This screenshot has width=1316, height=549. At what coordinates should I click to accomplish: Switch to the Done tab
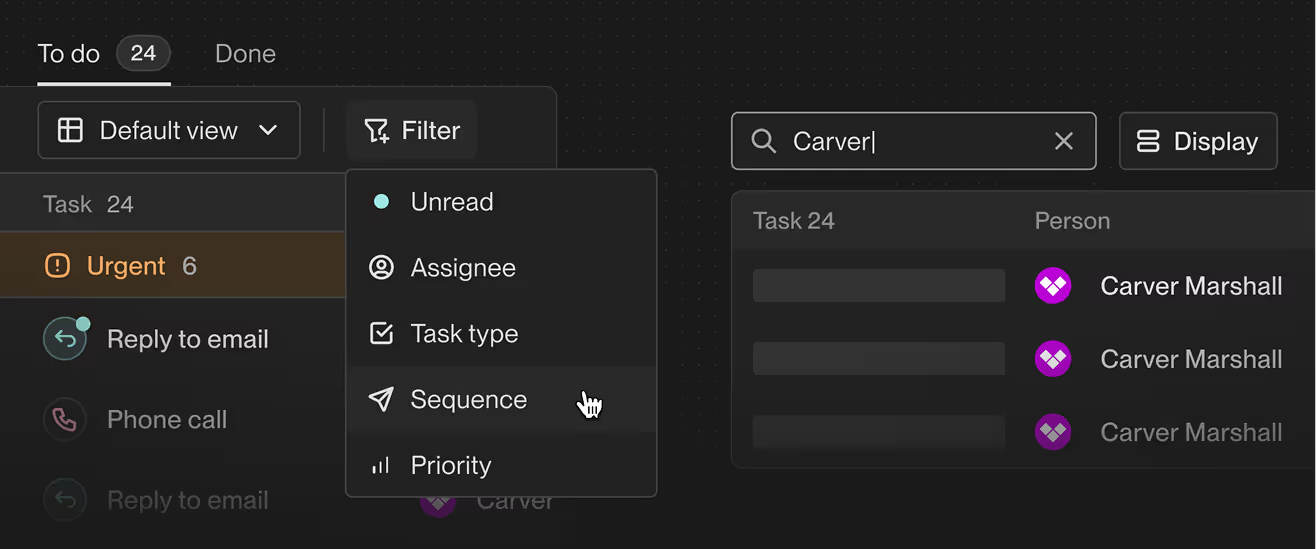245,54
